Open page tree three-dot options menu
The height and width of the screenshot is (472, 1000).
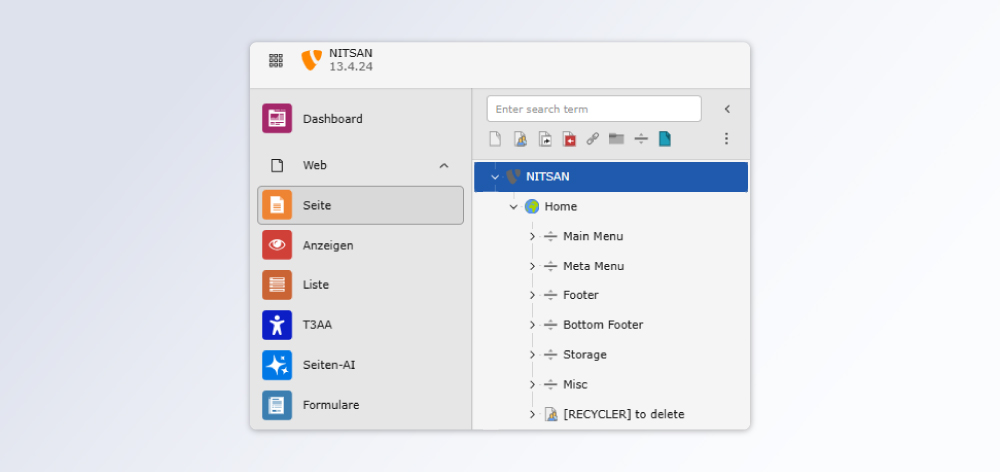[727, 139]
